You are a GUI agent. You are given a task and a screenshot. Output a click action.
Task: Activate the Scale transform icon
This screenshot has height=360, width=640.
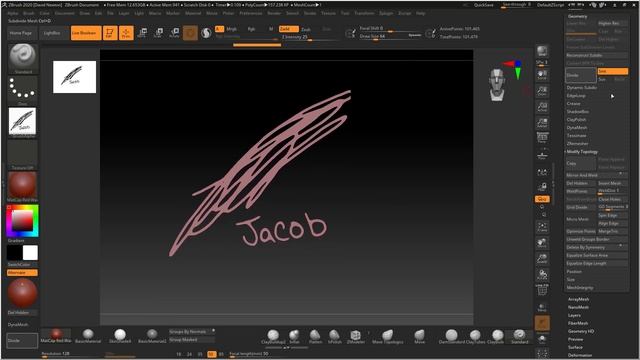158,33
